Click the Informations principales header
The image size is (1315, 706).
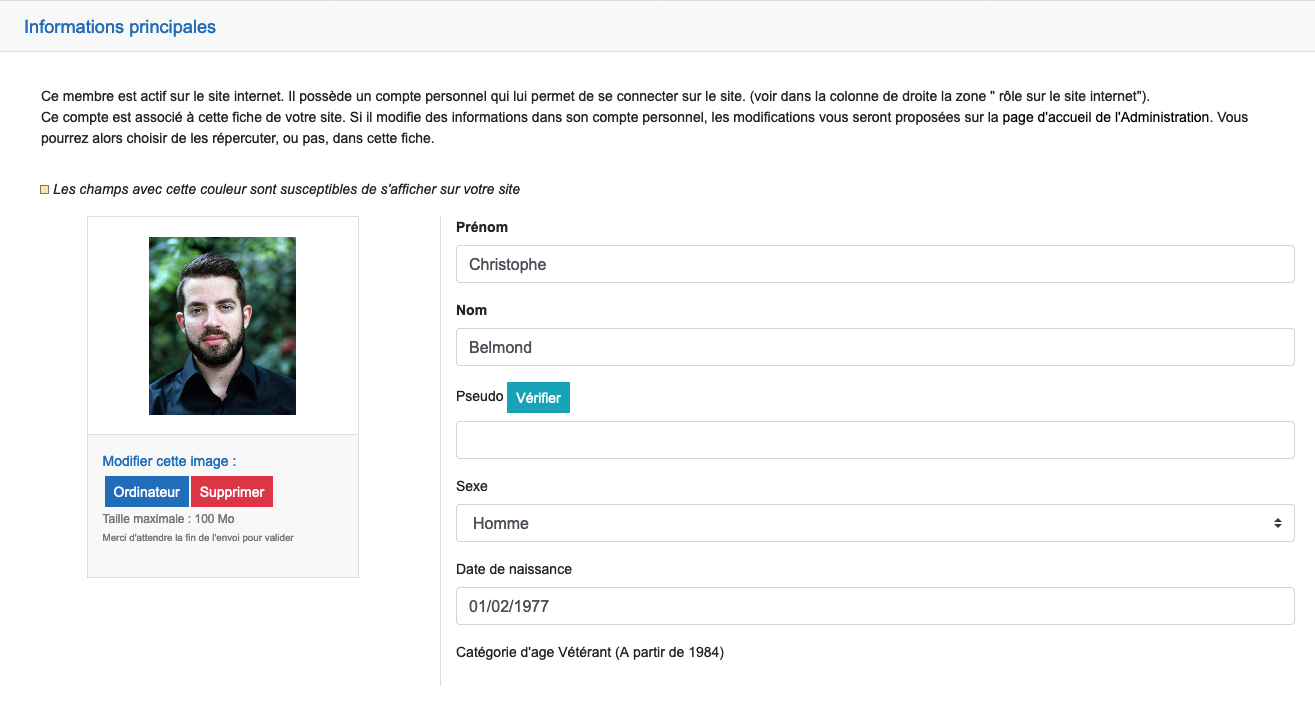pyautogui.click(x=120, y=27)
